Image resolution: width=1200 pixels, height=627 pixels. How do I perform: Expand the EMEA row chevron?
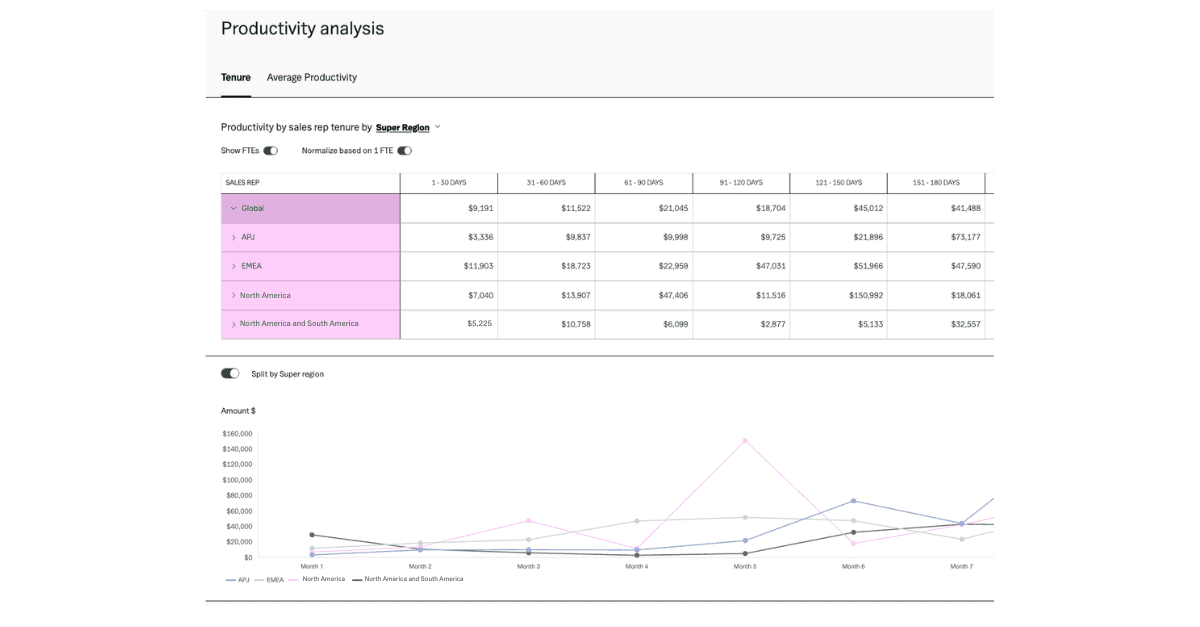[234, 266]
